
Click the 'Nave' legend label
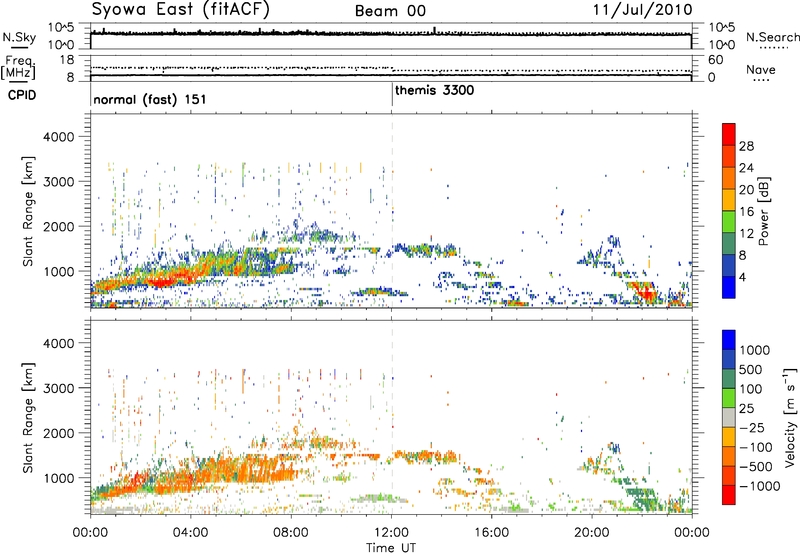[x=761, y=69]
